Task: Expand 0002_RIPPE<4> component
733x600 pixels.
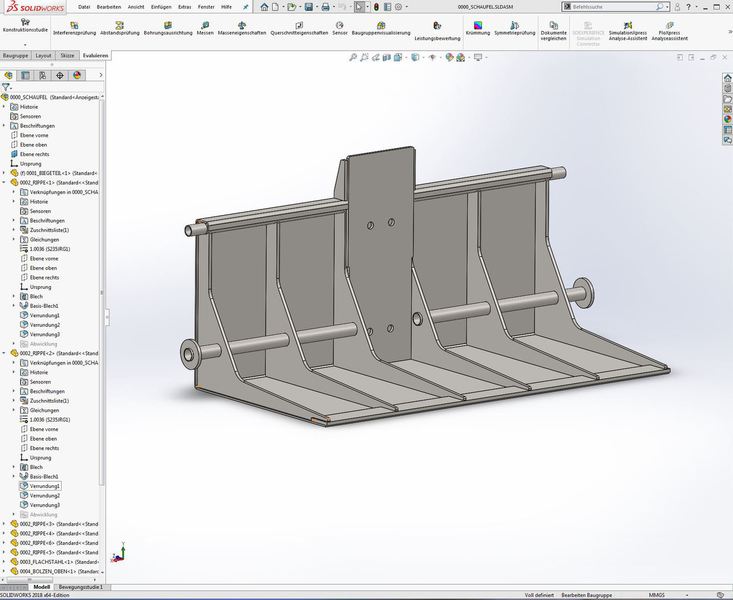Action: 4,533
